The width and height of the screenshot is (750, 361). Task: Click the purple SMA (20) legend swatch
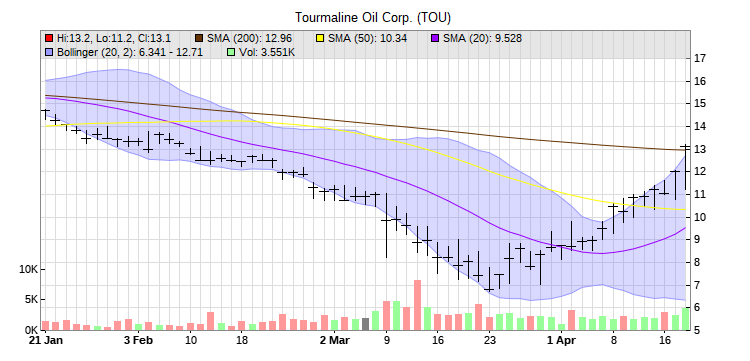coord(434,38)
